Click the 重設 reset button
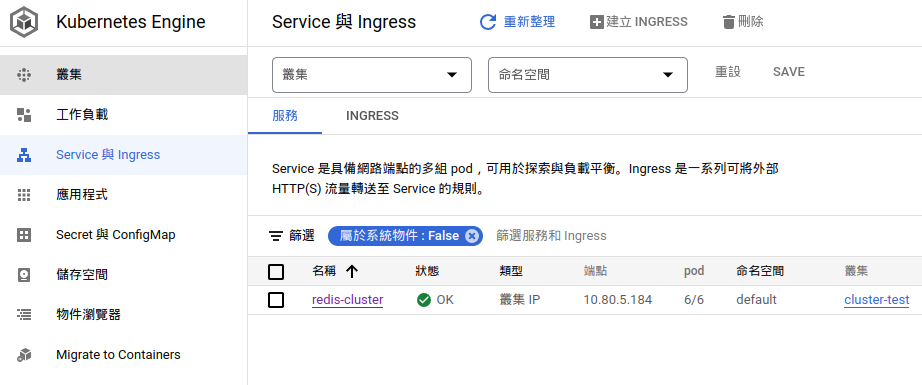Screen dimensions: 922x385 click(728, 72)
